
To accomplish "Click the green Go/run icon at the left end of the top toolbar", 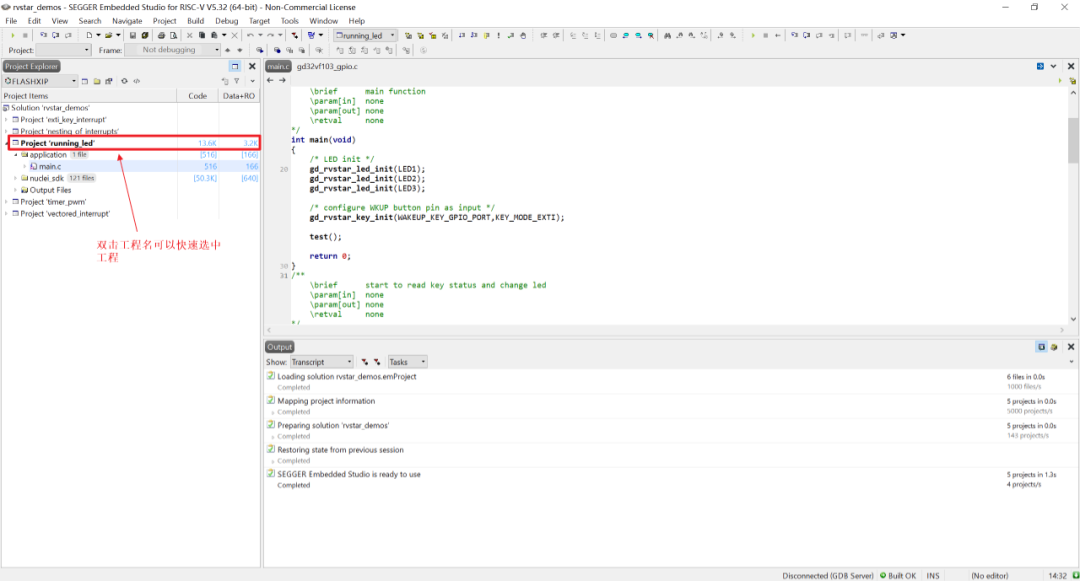I will pyautogui.click(x=12, y=35).
